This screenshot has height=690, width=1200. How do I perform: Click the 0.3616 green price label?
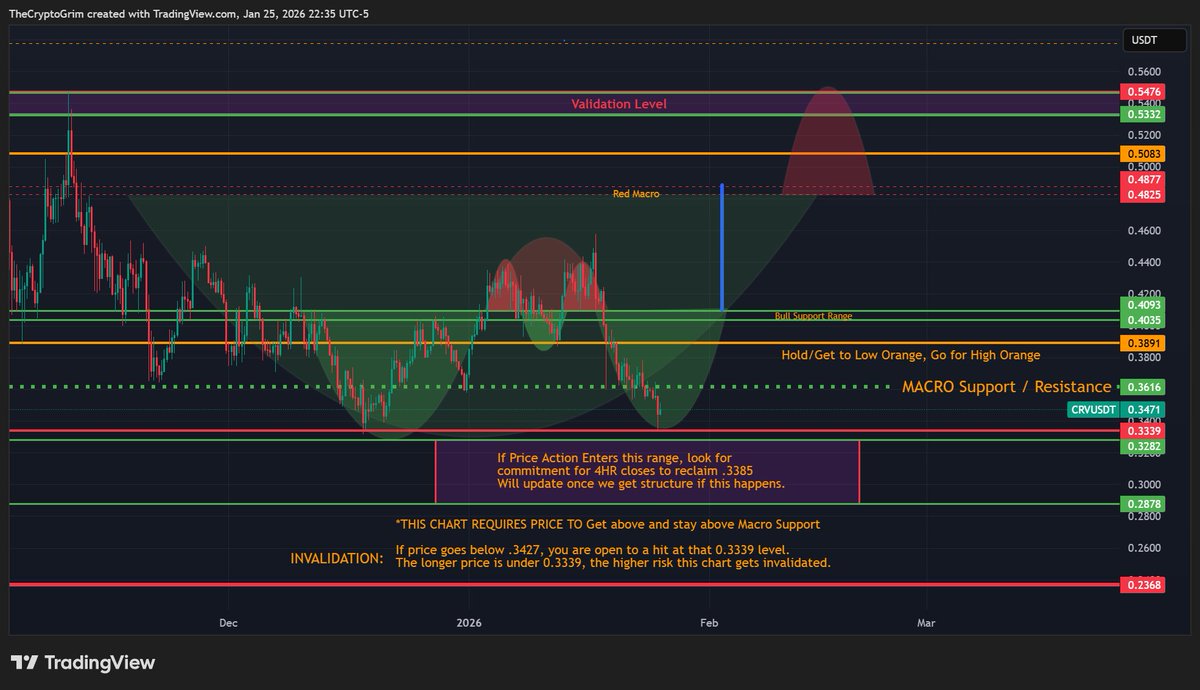point(1144,387)
